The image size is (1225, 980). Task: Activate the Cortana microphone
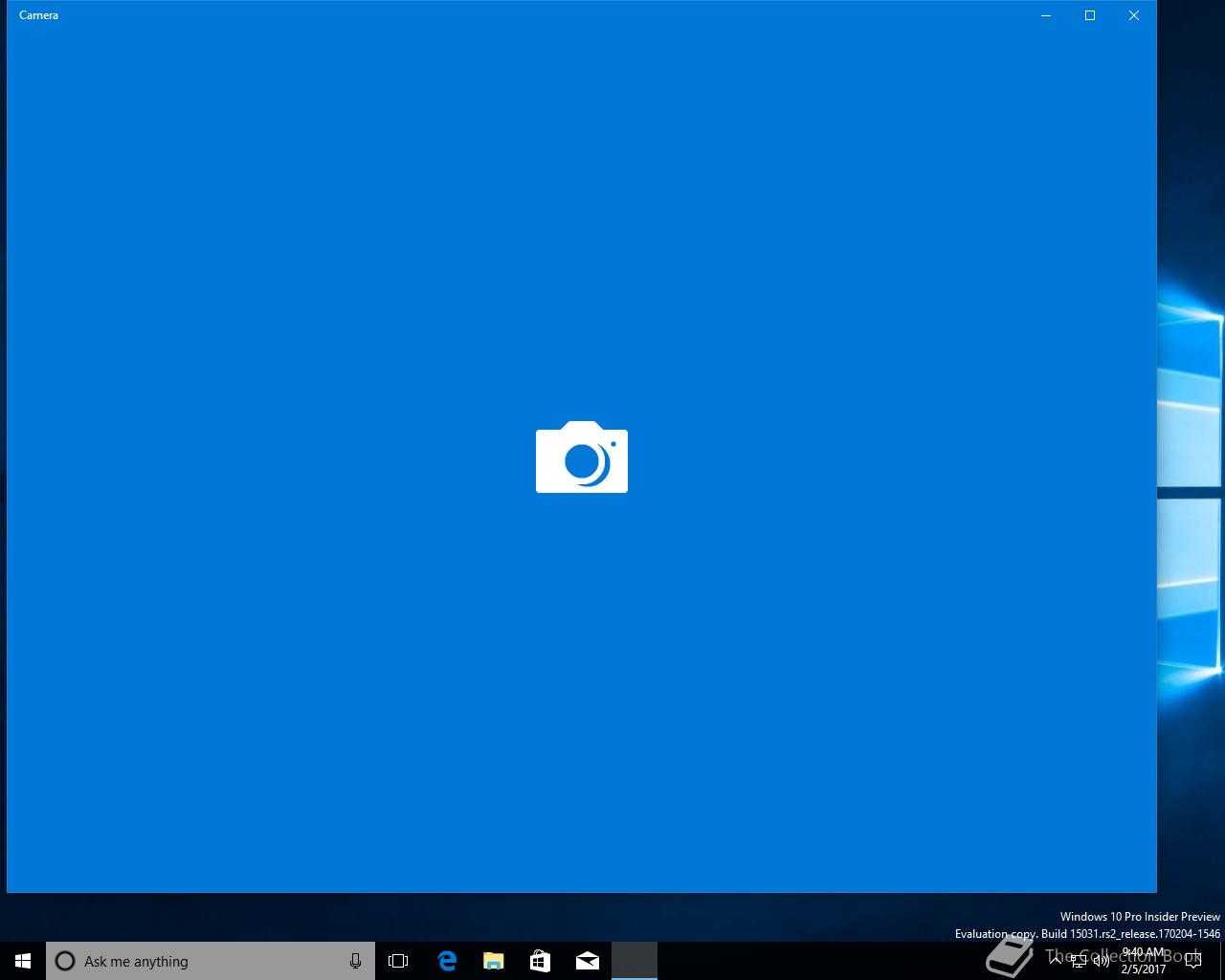(x=355, y=961)
